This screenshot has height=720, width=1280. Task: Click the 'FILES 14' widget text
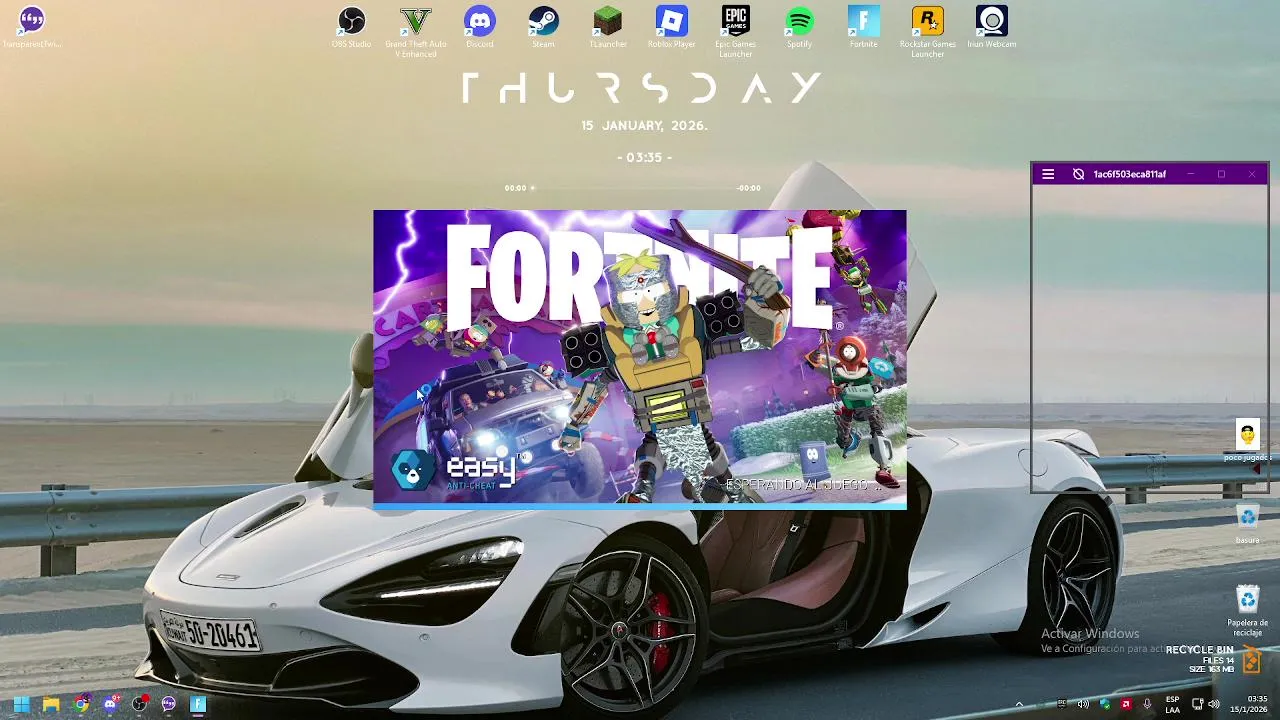click(1218, 660)
